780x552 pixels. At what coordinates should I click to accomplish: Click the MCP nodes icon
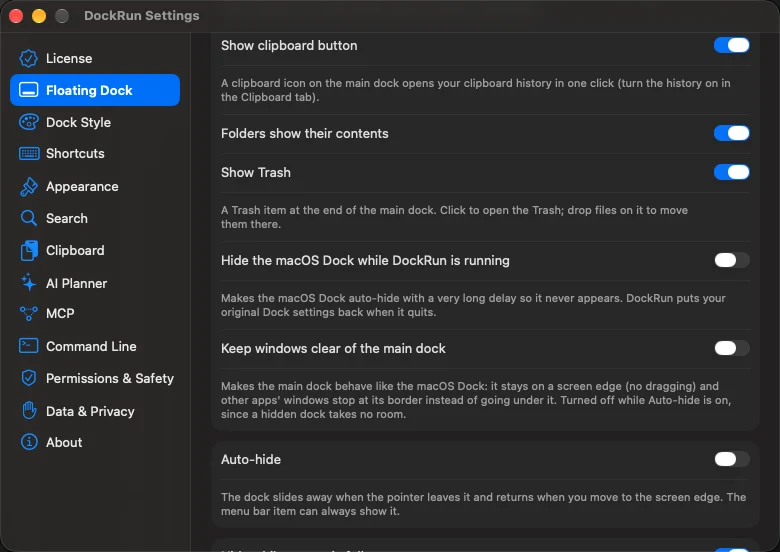pos(28,313)
